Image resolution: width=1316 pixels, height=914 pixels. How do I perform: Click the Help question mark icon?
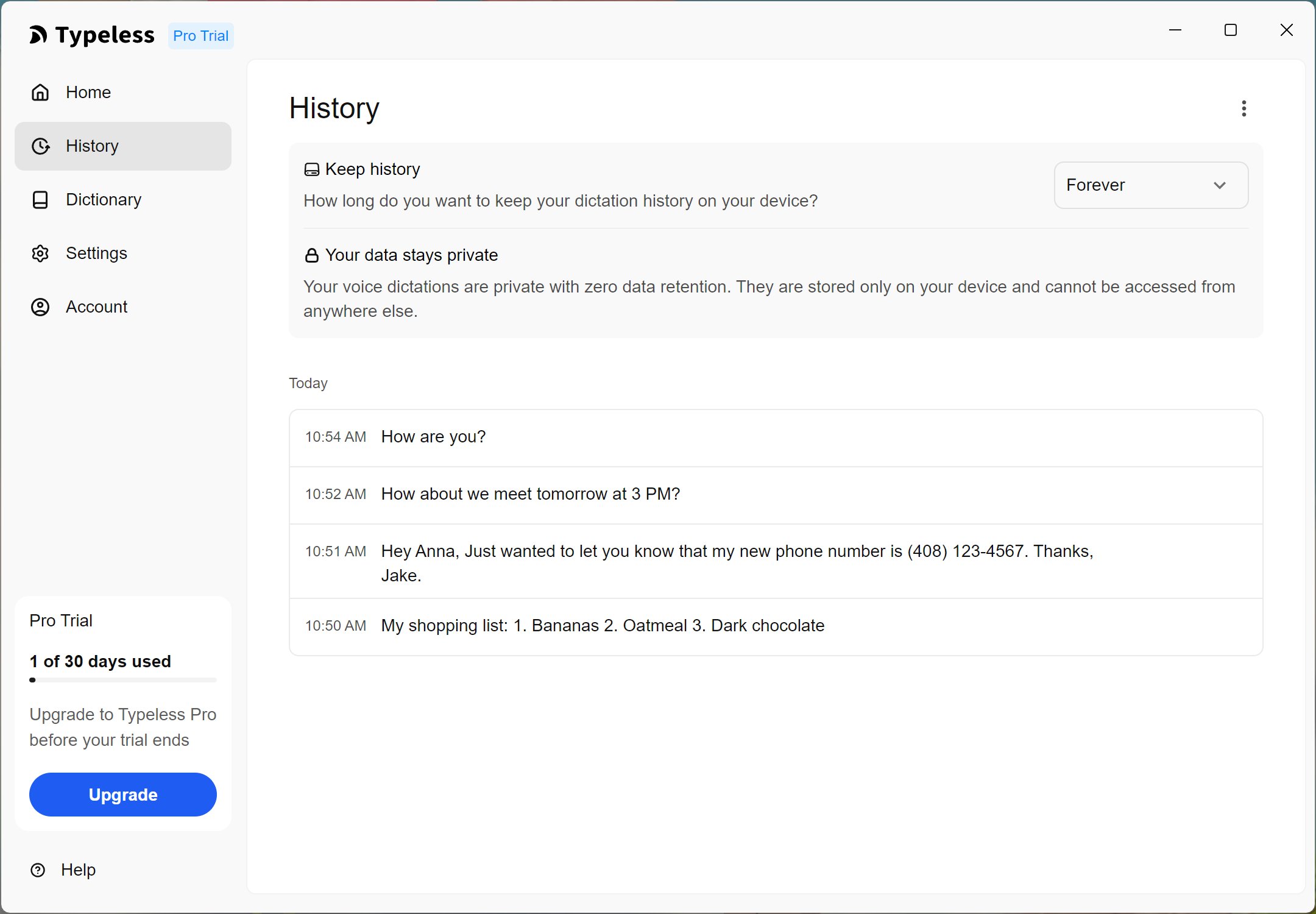38,870
